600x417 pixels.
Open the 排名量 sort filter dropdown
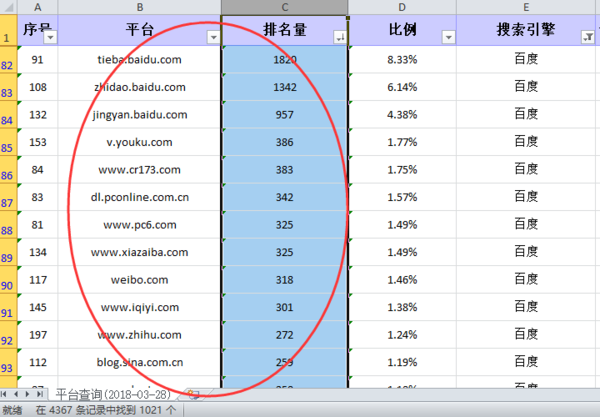(x=340, y=37)
